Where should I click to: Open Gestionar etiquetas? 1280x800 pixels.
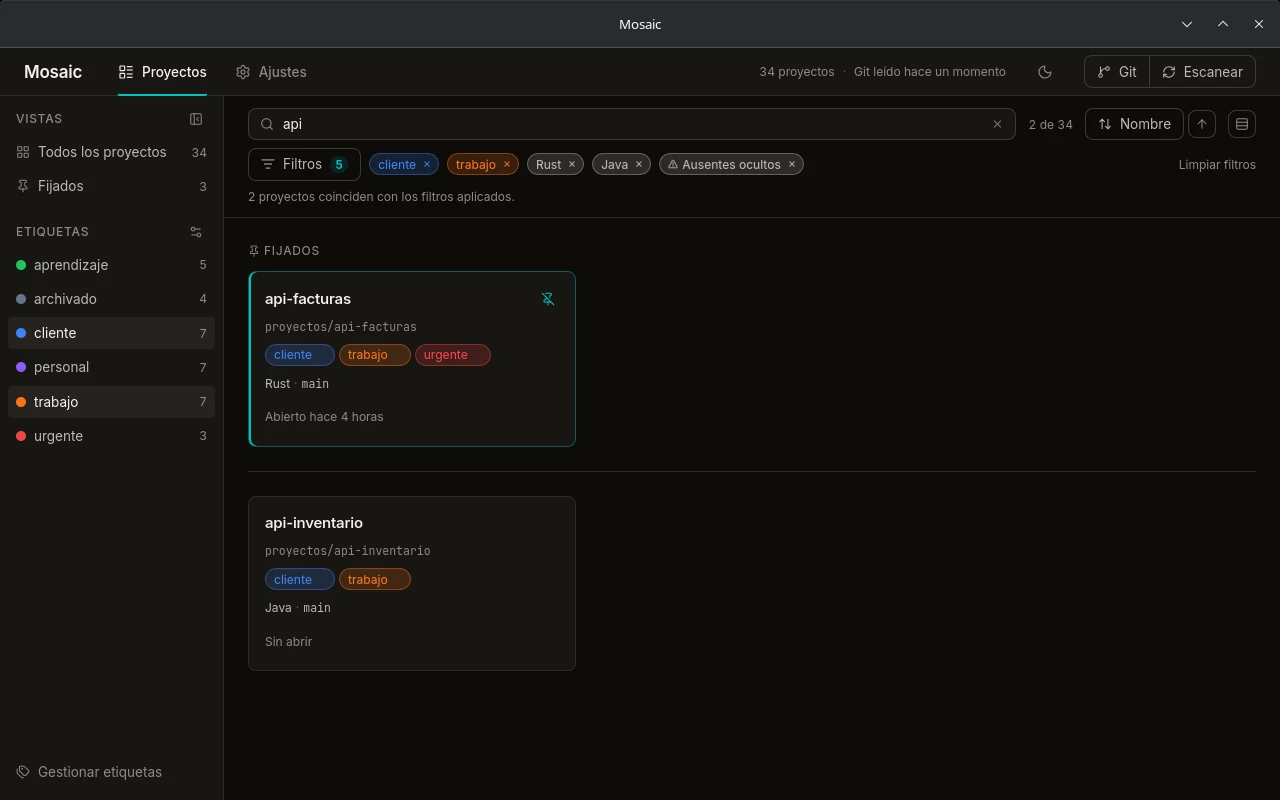click(x=90, y=772)
